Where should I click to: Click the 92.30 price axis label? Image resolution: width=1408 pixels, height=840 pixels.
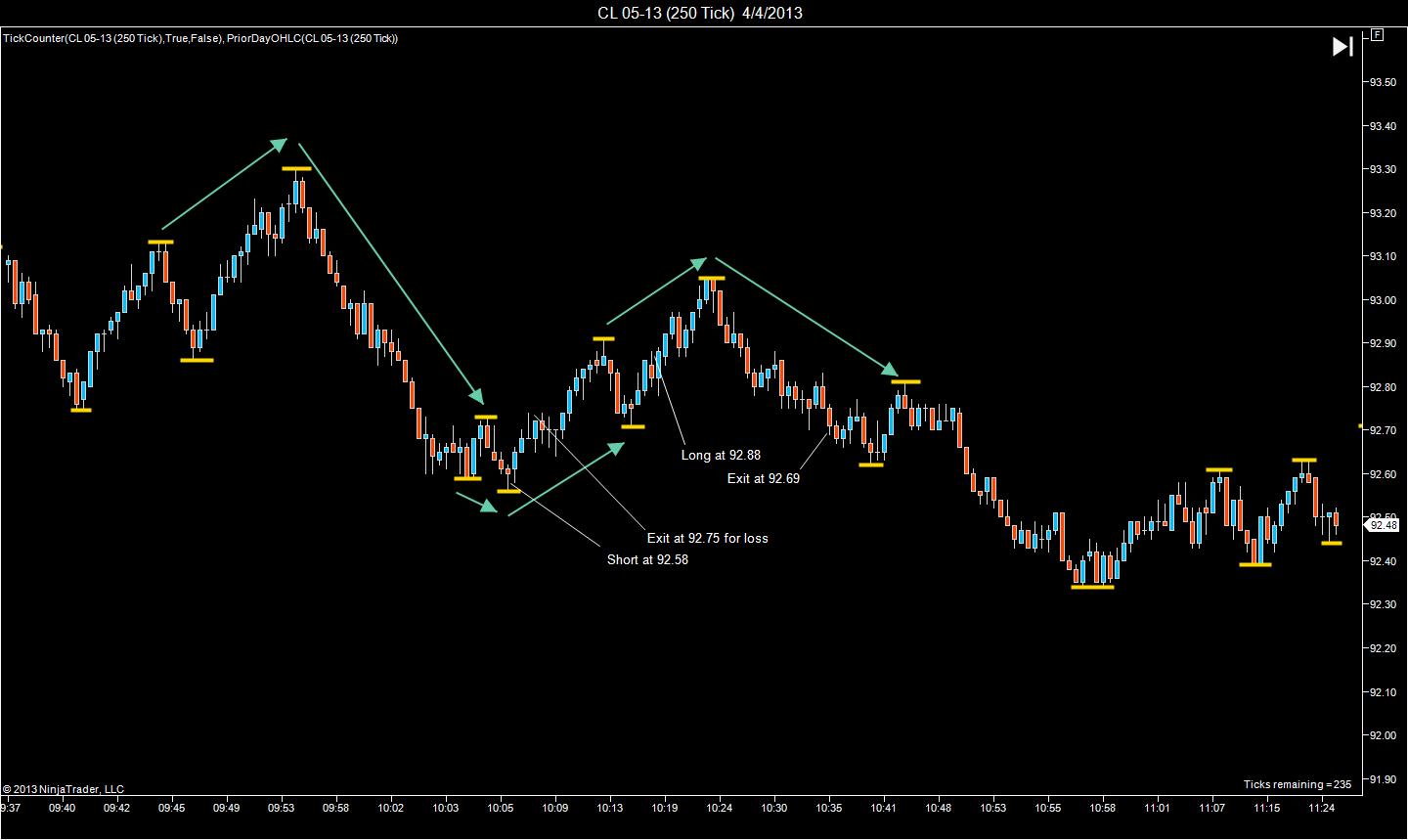(x=1383, y=604)
